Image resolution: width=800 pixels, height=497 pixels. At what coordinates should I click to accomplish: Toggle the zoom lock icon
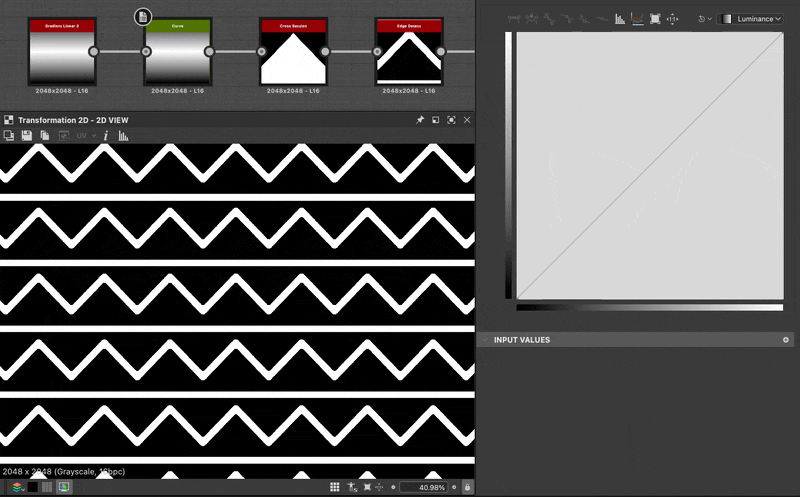(x=467, y=487)
